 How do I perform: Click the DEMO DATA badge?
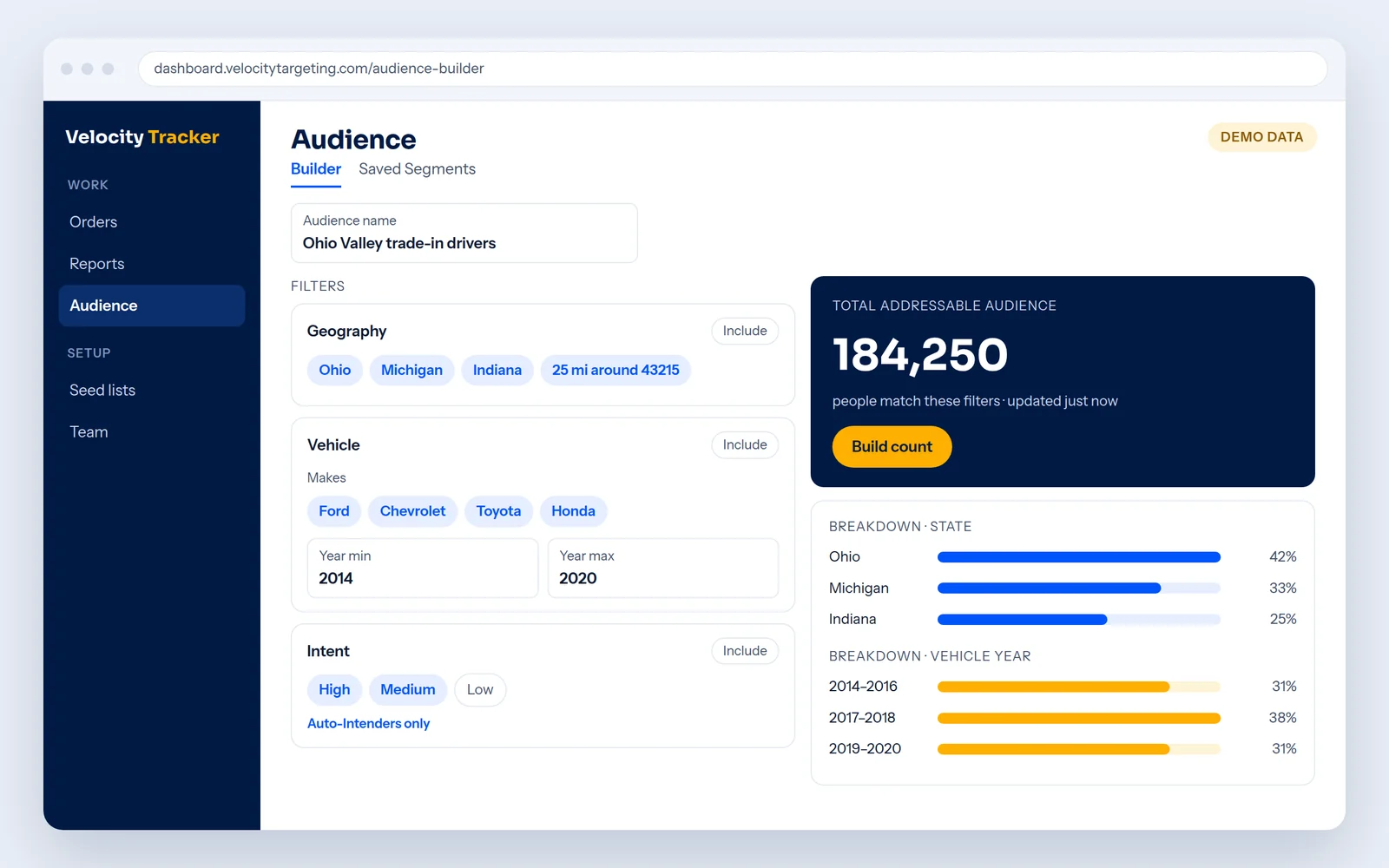click(1261, 137)
